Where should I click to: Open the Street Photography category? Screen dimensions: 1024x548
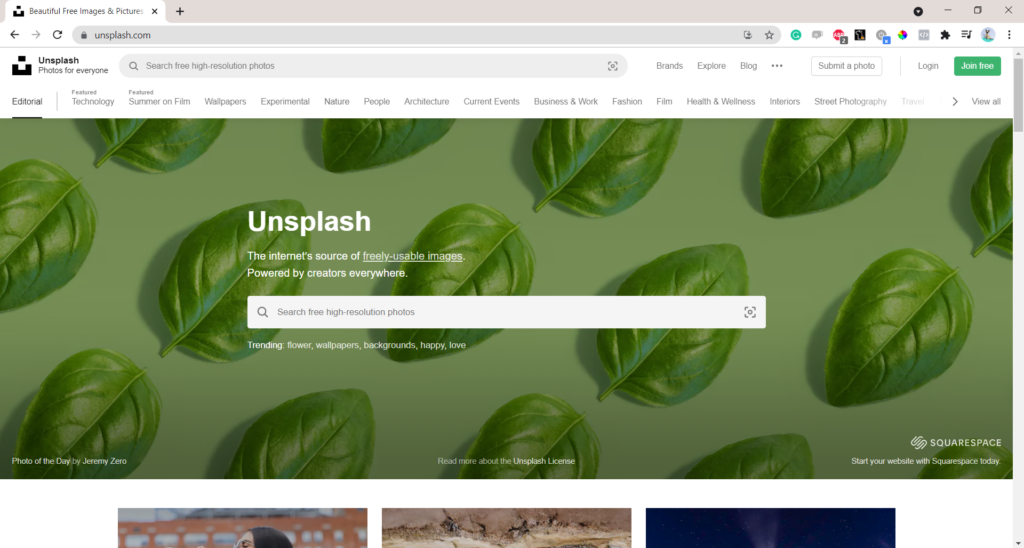(850, 102)
